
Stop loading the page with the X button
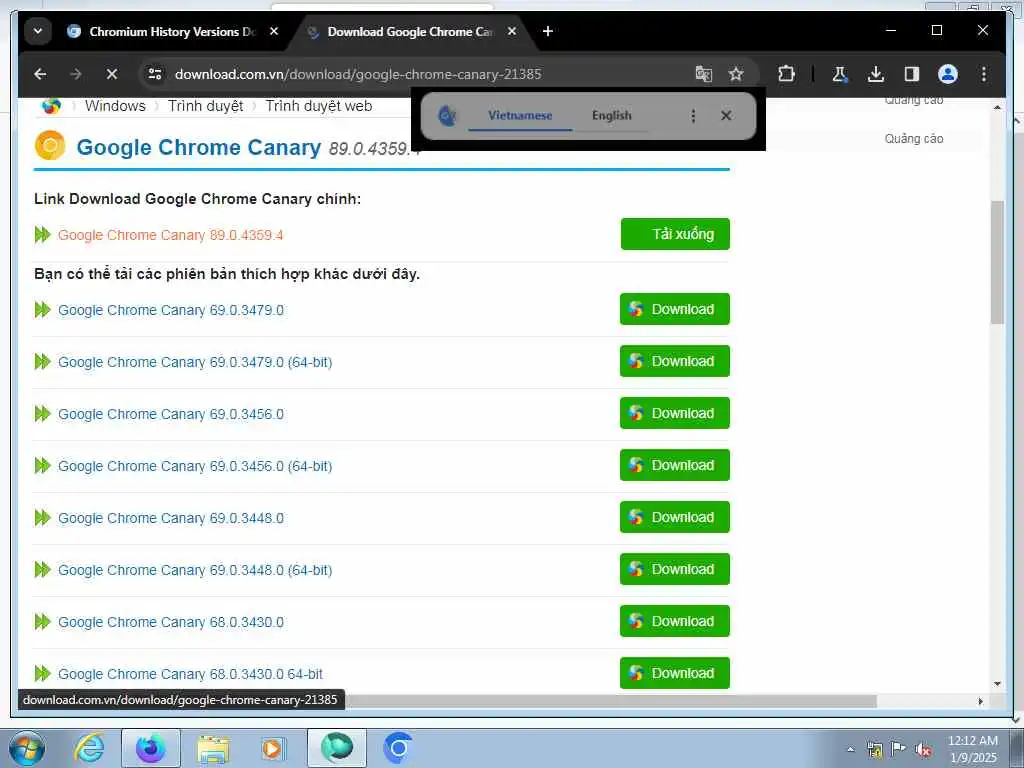(112, 74)
